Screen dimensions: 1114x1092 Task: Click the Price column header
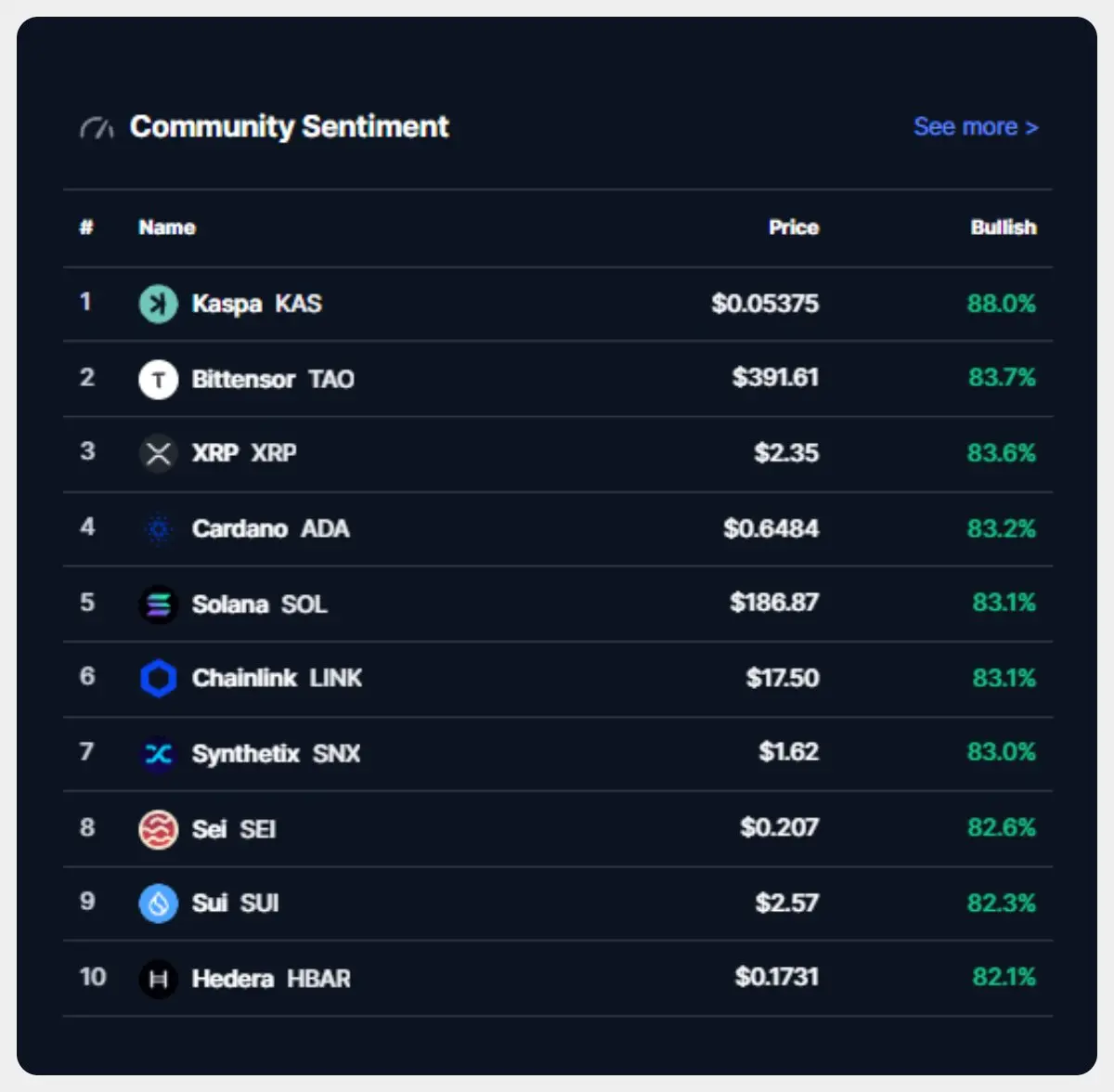[x=794, y=227]
